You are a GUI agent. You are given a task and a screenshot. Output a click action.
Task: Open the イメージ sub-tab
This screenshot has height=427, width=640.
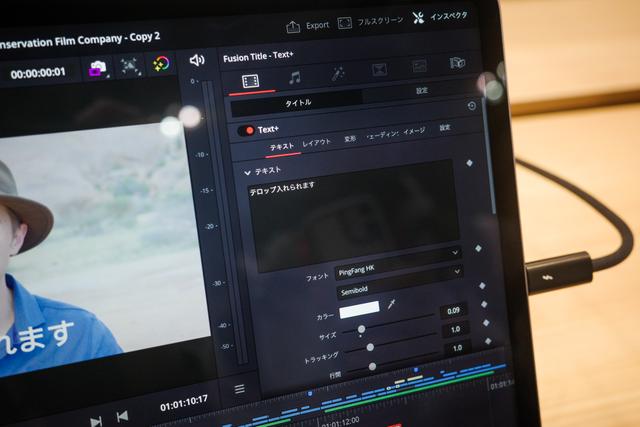(414, 131)
